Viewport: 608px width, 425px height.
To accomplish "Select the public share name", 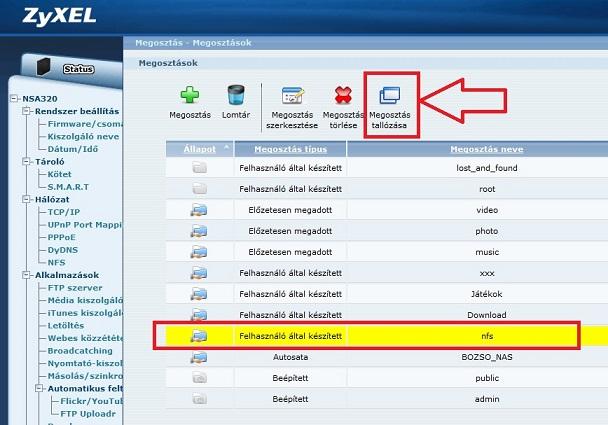I will 487,378.
